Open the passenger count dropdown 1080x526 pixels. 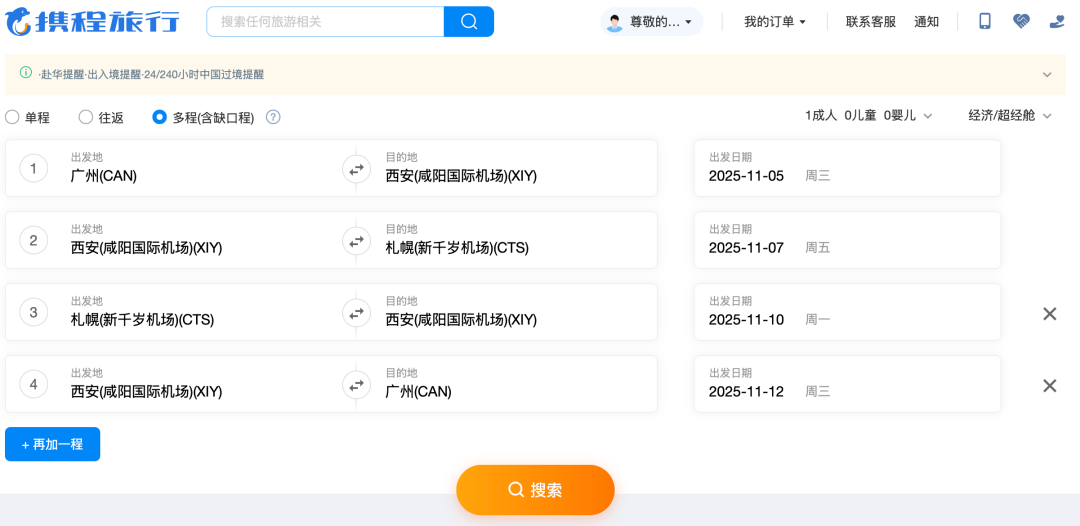coord(869,116)
